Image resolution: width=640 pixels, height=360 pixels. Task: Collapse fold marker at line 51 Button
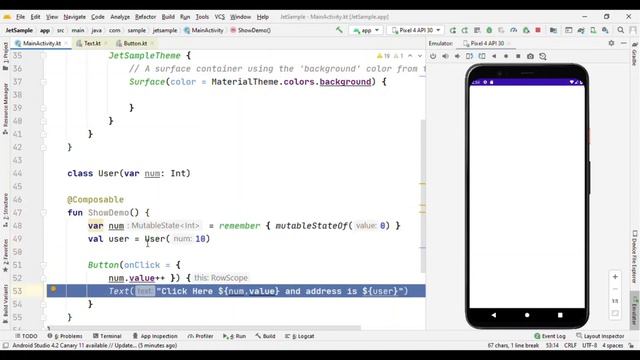[x=43, y=265]
